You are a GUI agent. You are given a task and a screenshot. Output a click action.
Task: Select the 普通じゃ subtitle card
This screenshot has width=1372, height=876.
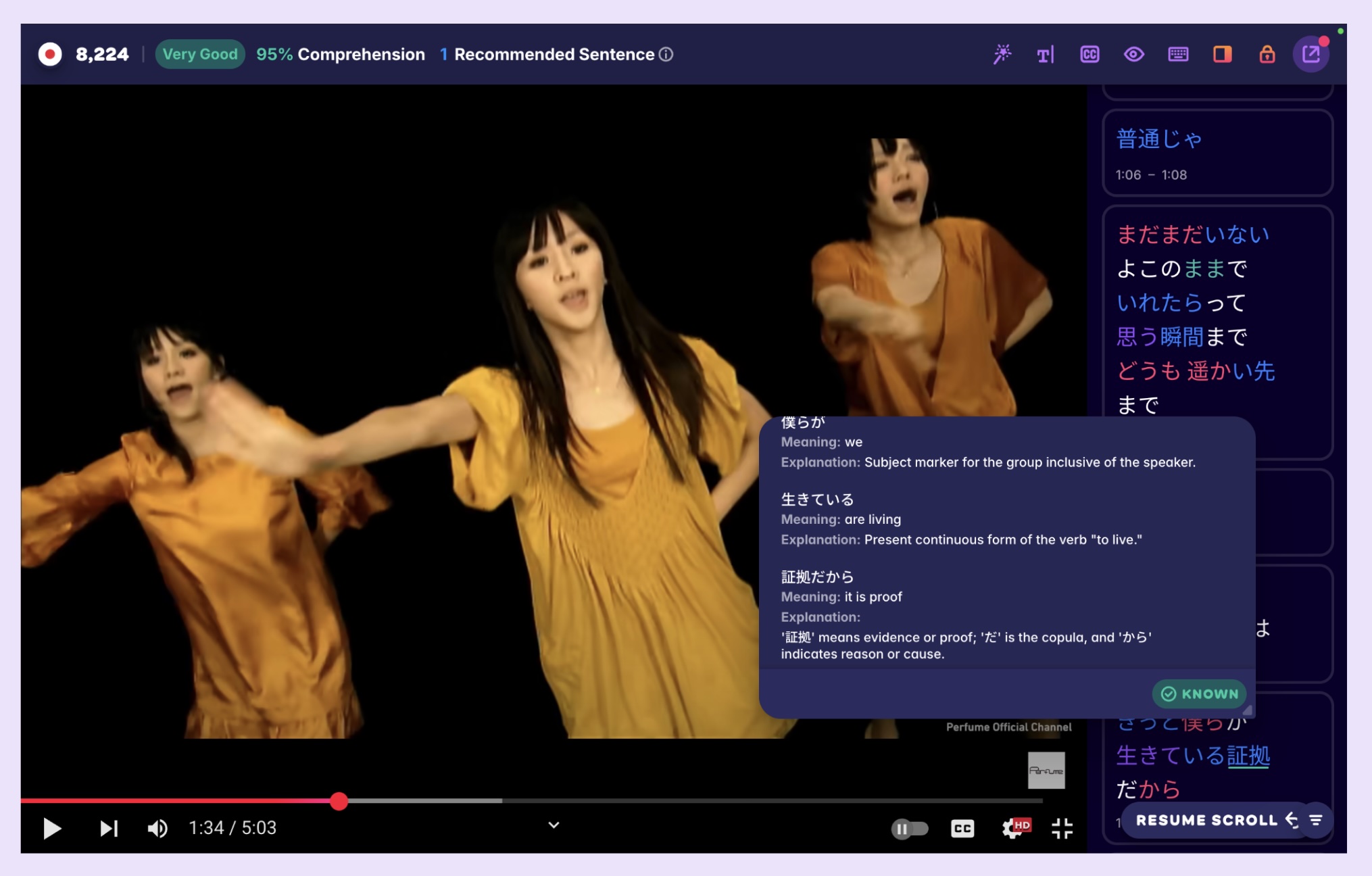point(1160,139)
